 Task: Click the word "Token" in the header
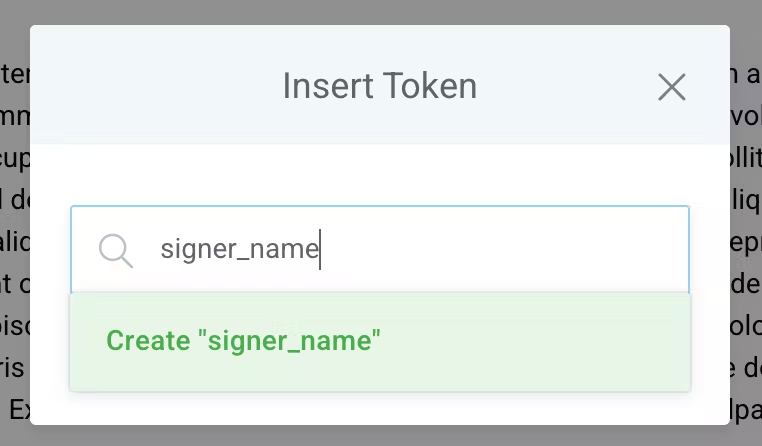(x=430, y=86)
